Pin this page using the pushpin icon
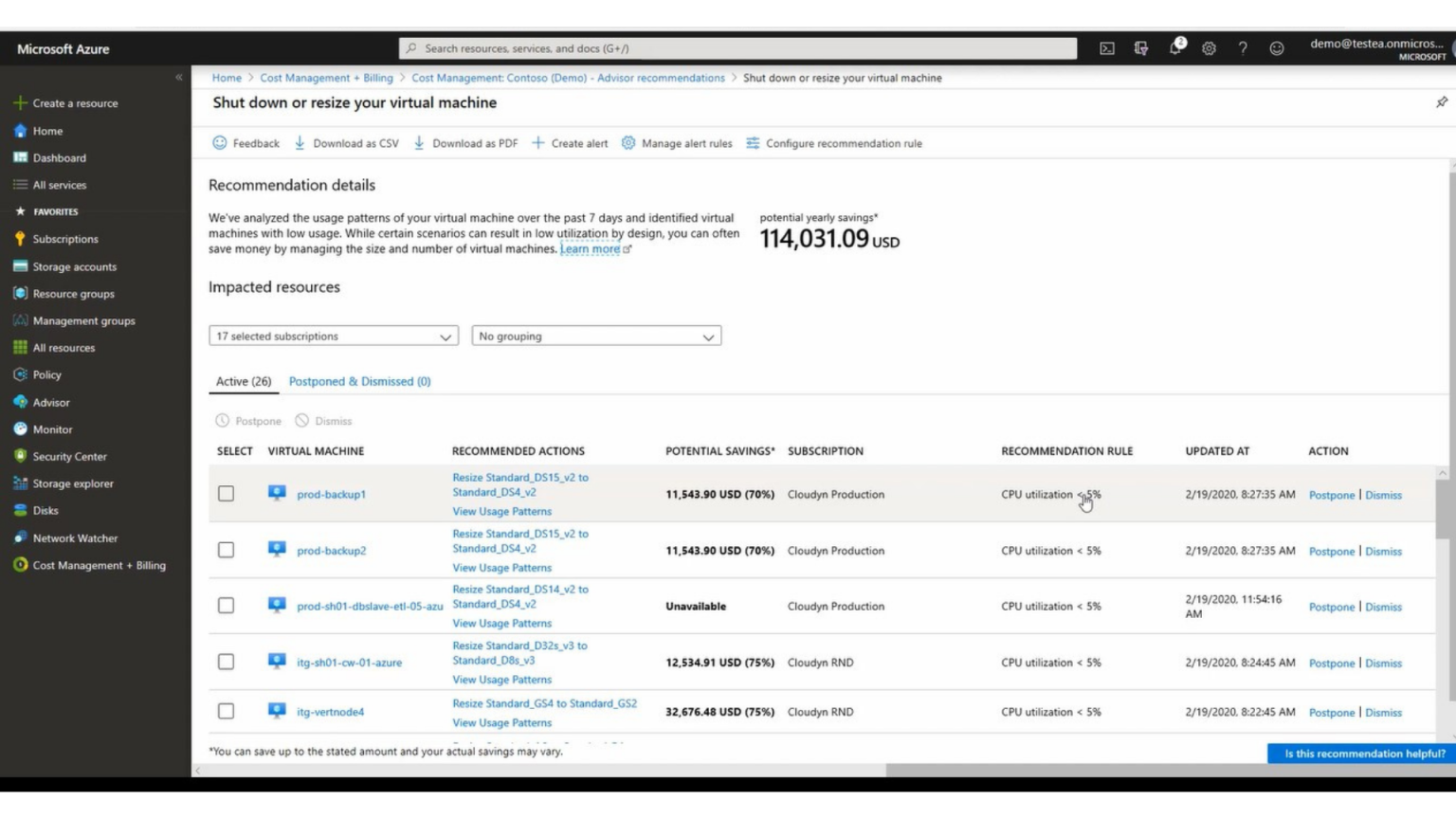Viewport: 1456px width, 819px height. click(1442, 101)
